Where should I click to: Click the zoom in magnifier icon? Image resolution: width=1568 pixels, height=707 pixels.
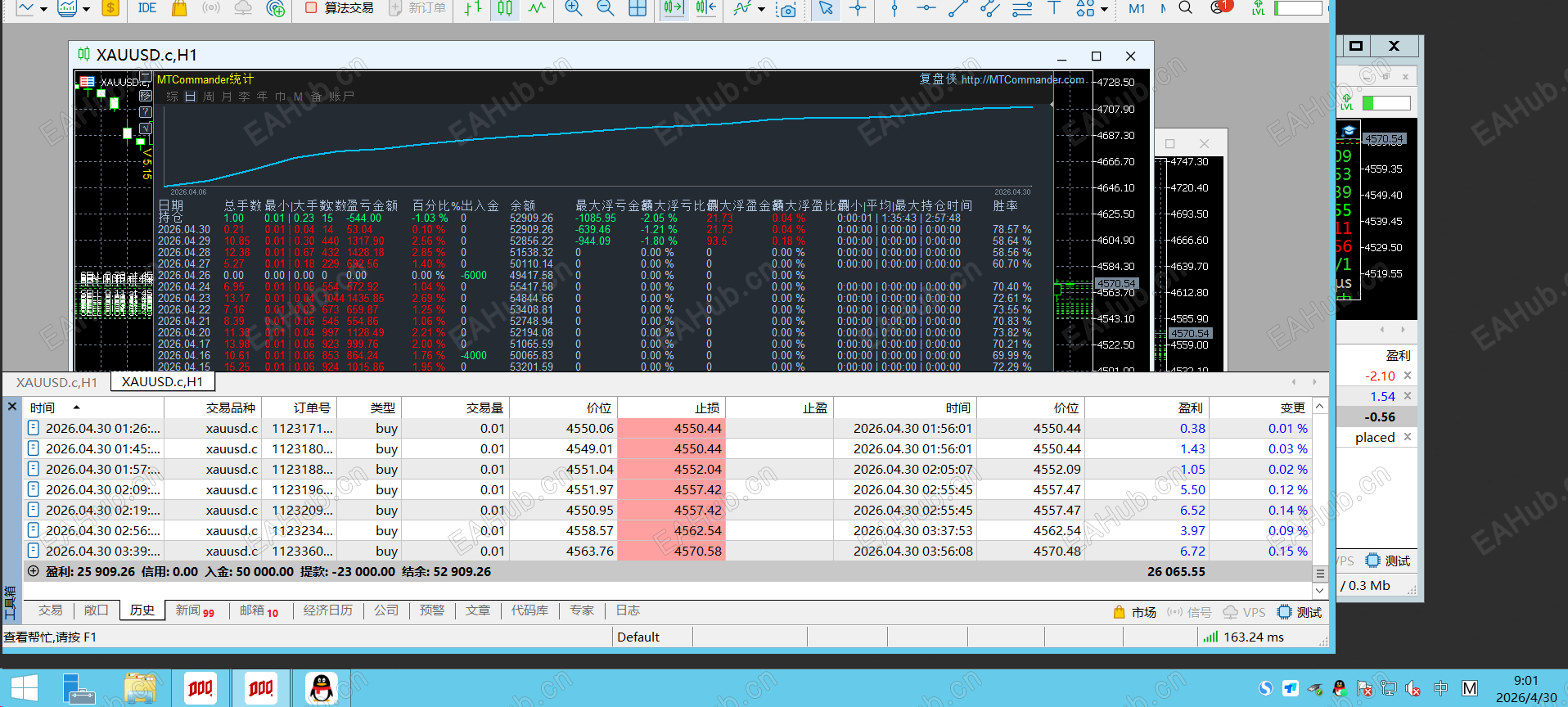(x=574, y=8)
